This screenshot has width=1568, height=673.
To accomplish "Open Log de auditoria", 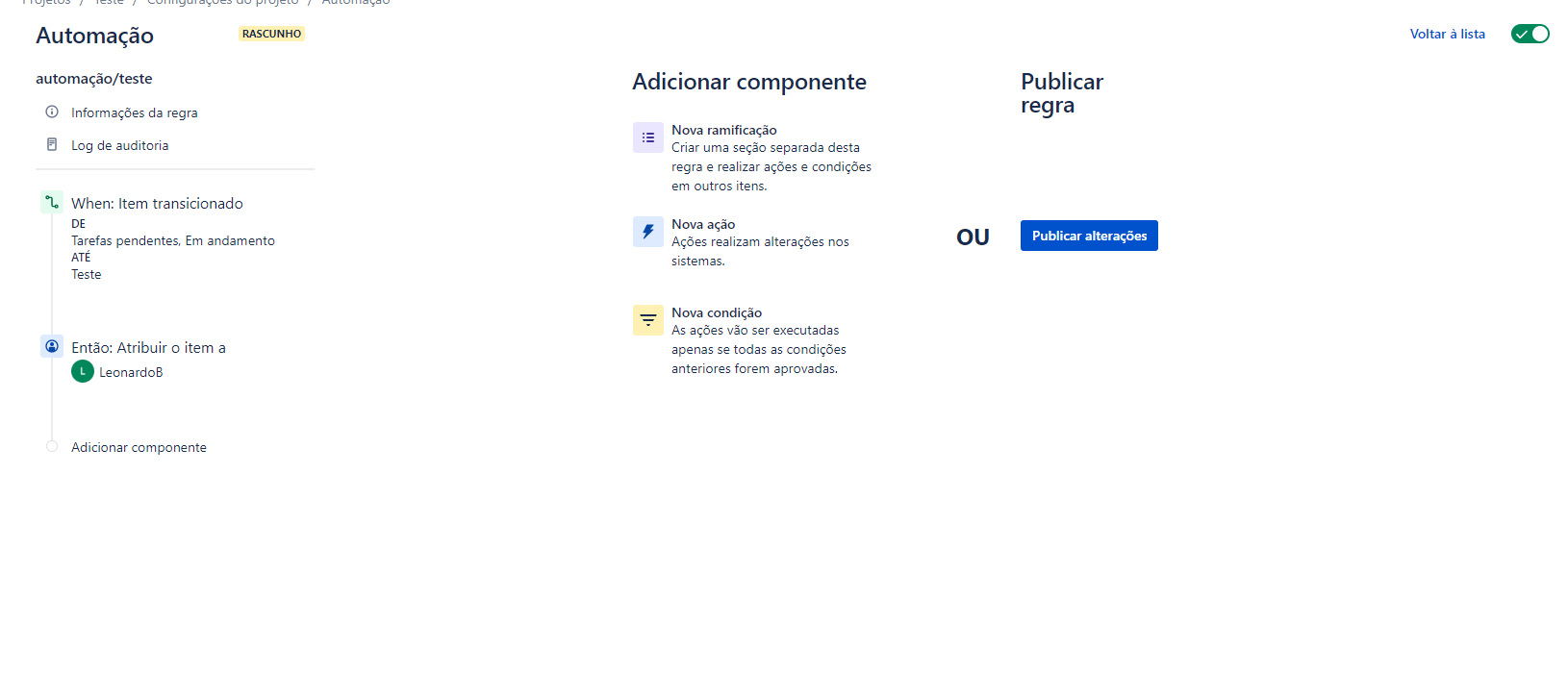I will click(120, 145).
